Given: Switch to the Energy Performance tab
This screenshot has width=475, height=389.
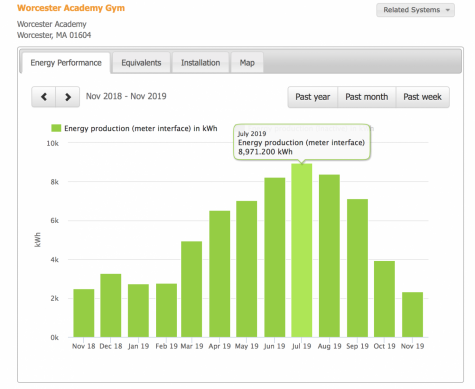Looking at the screenshot, I should pyautogui.click(x=66, y=63).
